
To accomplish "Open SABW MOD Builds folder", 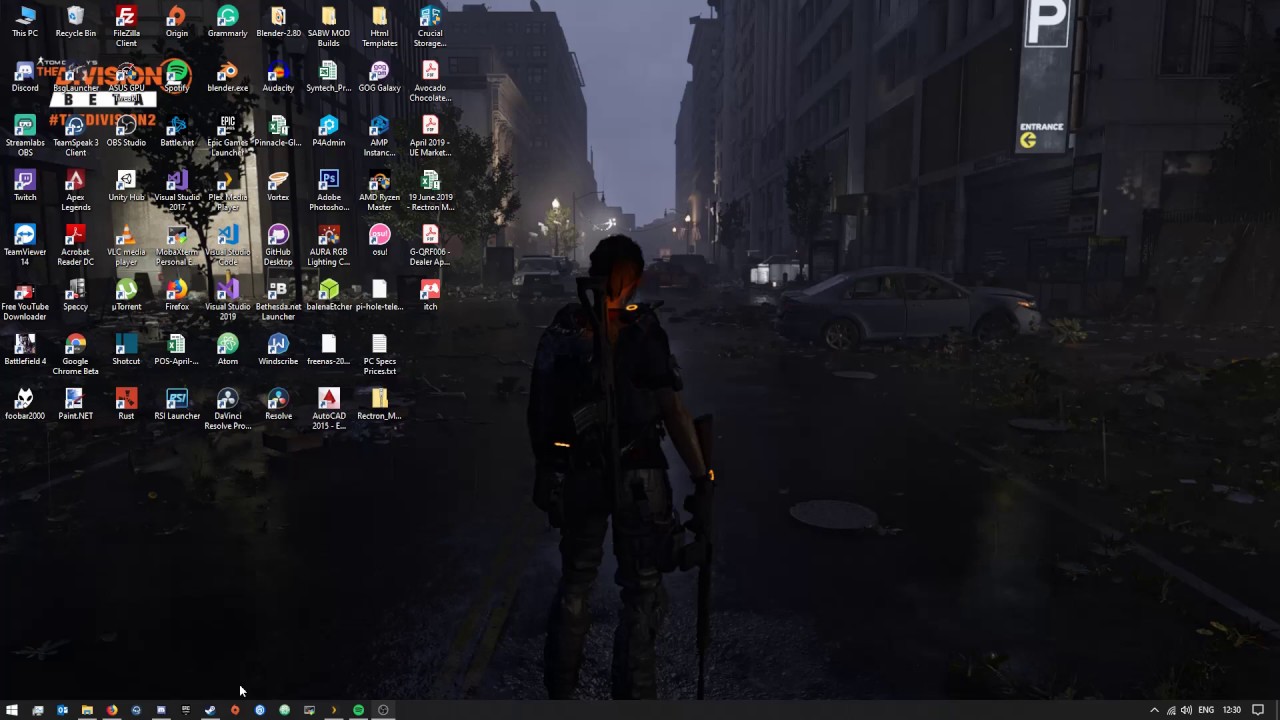I will click(329, 27).
